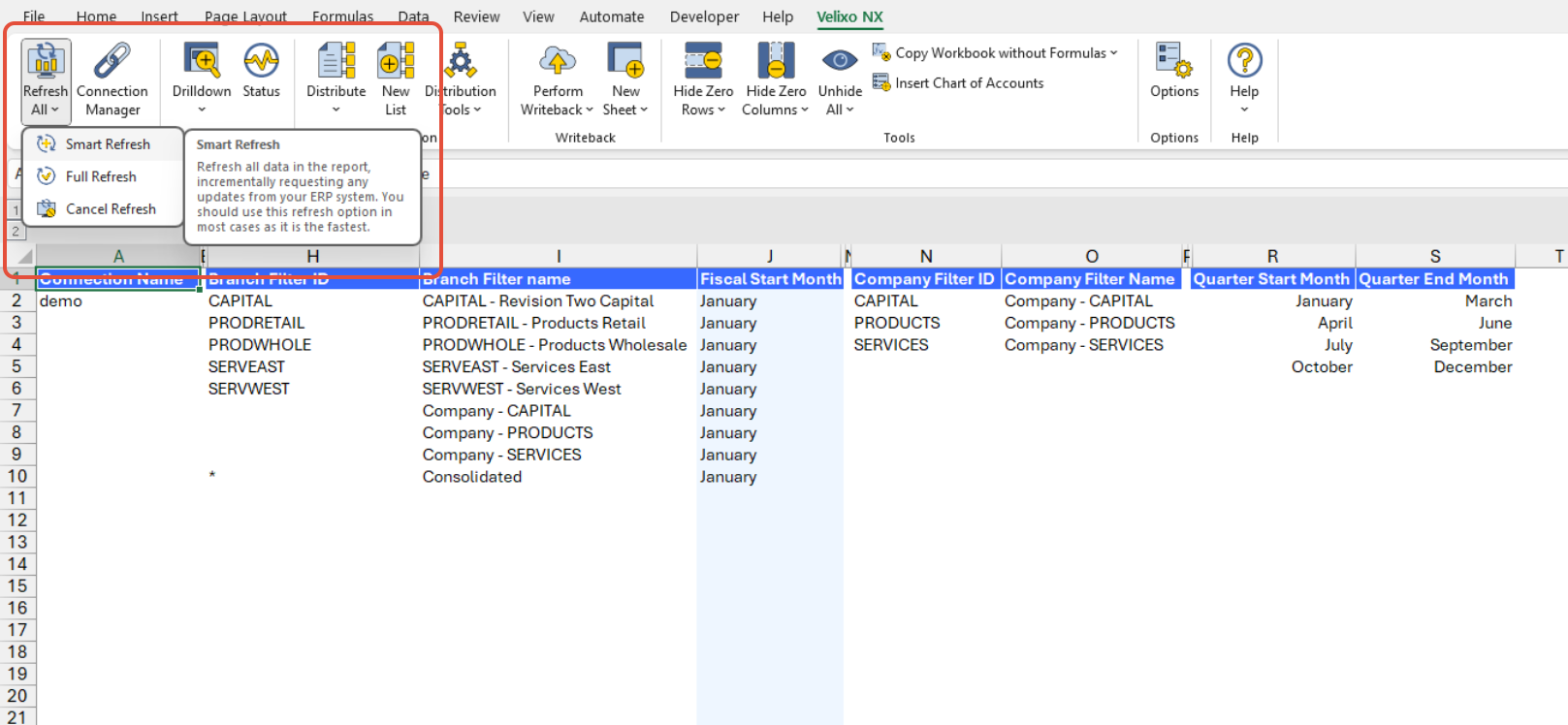Viewport: 1568px width, 725px height.
Task: Select row 10 header
Action: pyautogui.click(x=17, y=476)
